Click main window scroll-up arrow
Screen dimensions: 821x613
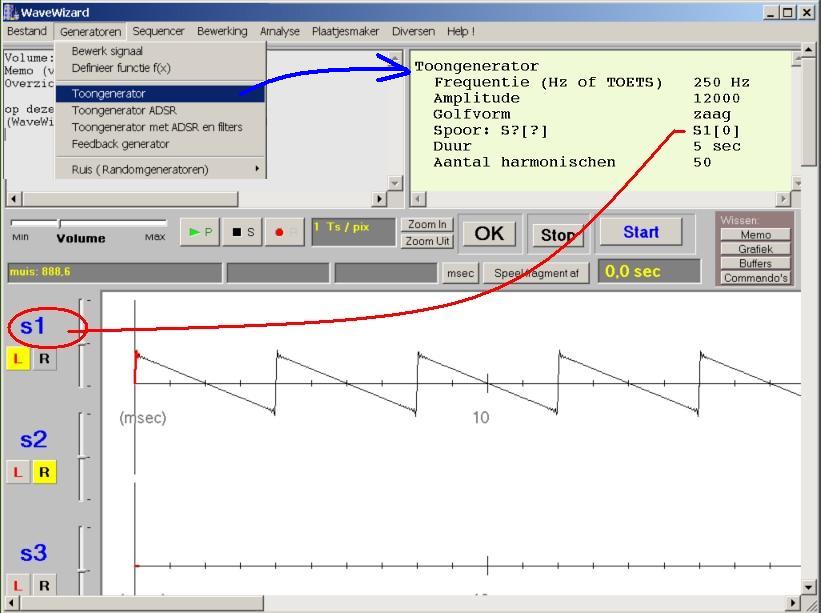[x=809, y=50]
